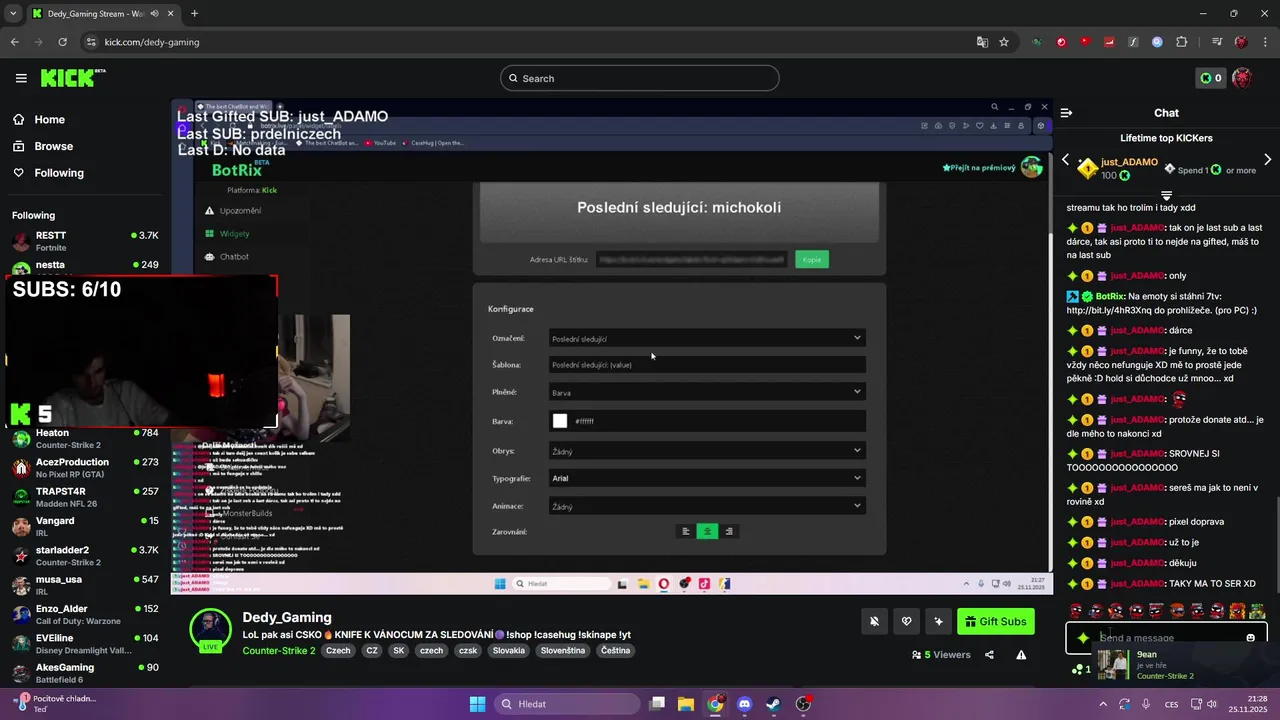
Task: Open Windows Start menu
Action: pos(477,704)
